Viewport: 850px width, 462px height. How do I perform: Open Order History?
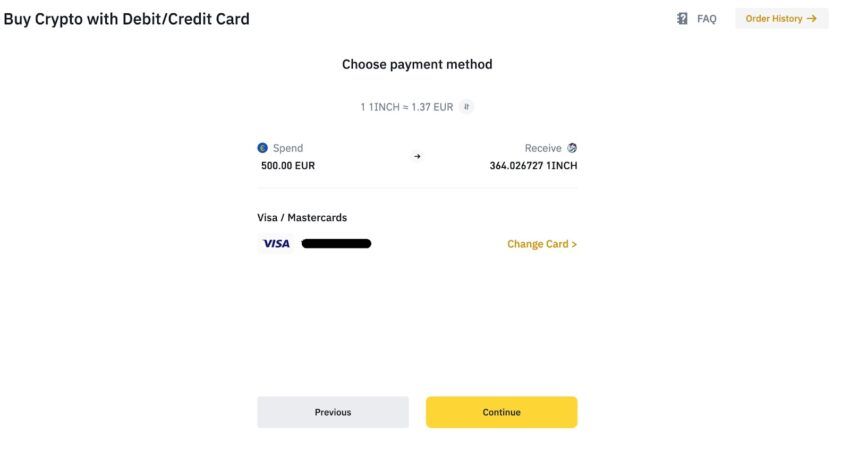[x=782, y=18]
